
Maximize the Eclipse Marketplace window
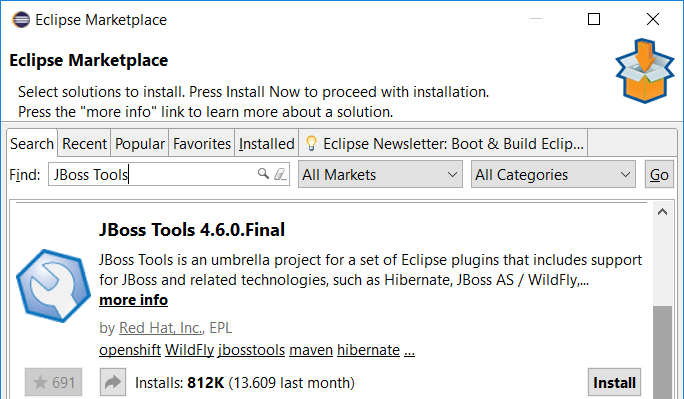point(594,19)
